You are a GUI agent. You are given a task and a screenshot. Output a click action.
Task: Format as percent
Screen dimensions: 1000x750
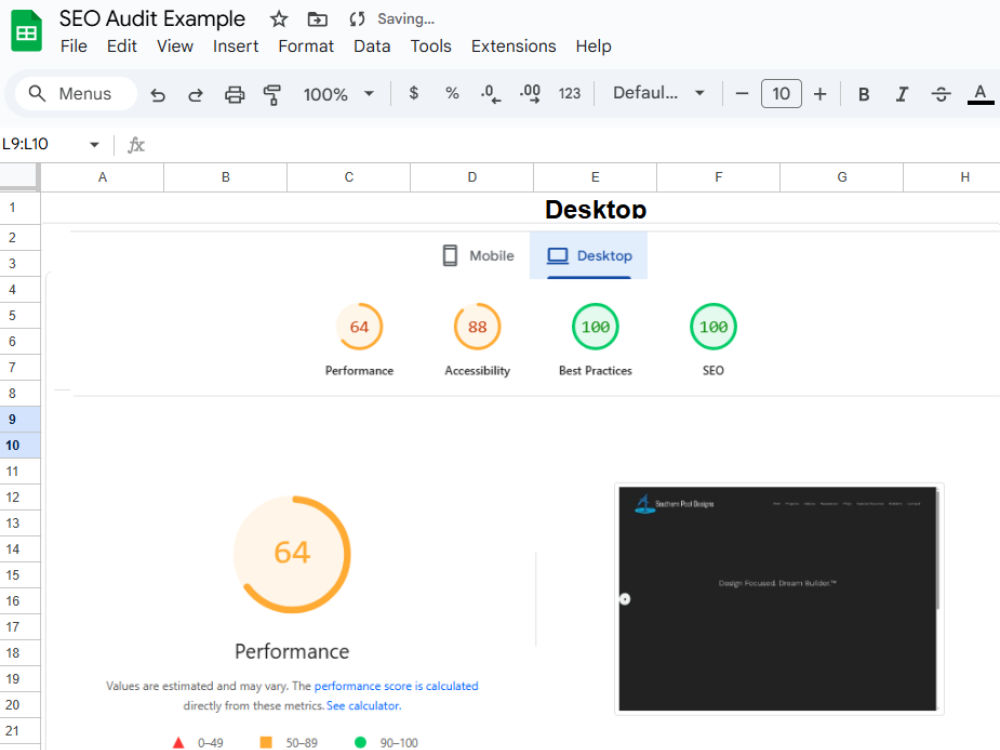point(452,93)
